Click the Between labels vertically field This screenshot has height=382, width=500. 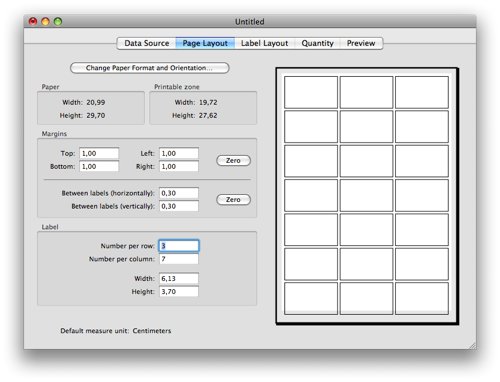(179, 206)
